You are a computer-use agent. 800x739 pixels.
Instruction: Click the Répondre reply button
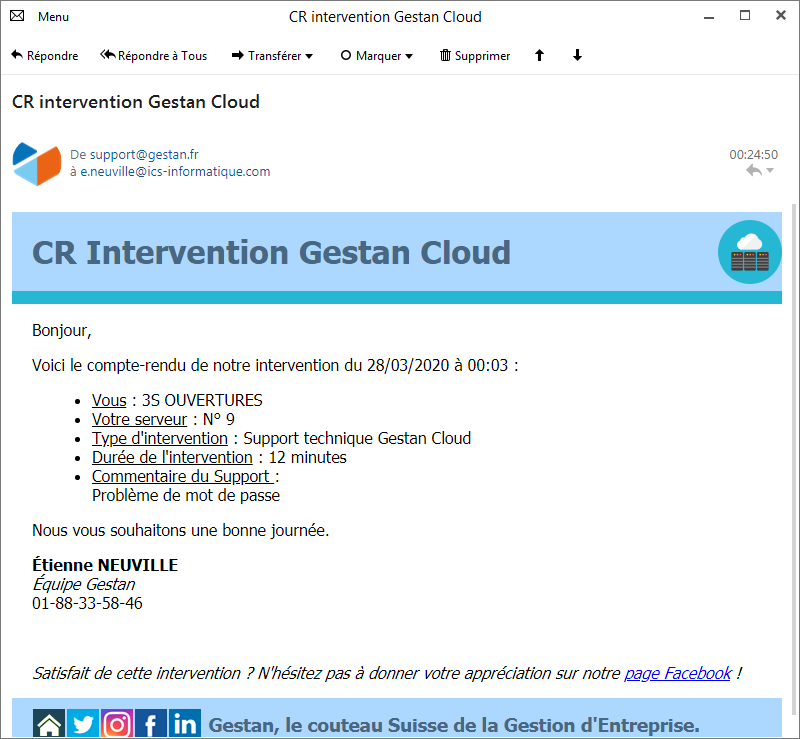(x=44, y=56)
